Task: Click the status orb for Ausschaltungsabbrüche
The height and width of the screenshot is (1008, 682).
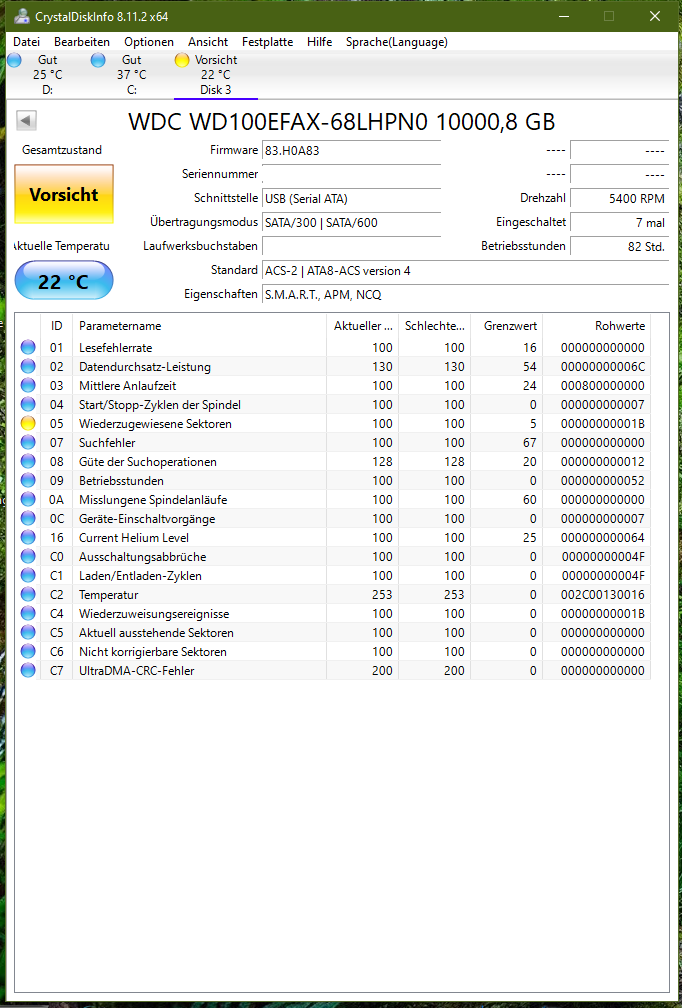Action: click(x=28, y=556)
